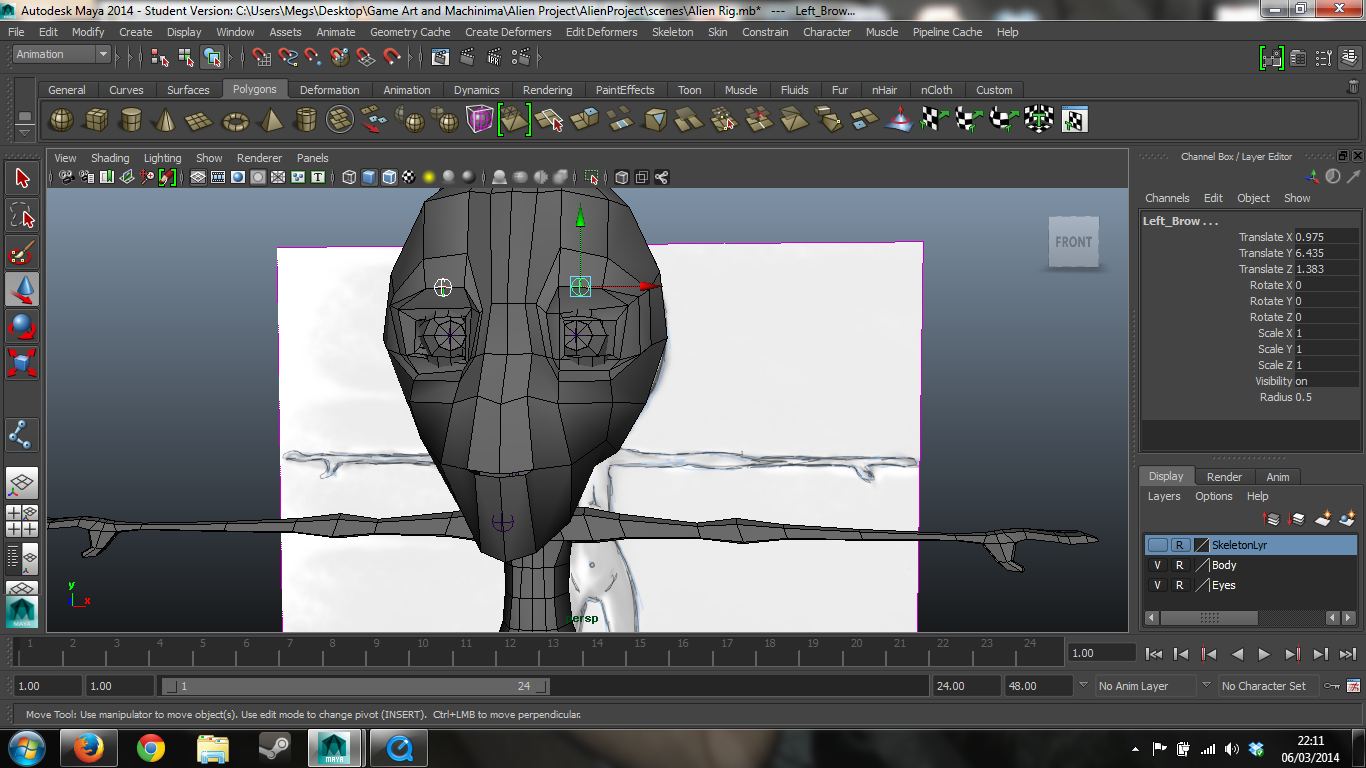
Task: Switch to the Rendering shelf tab
Action: [548, 90]
